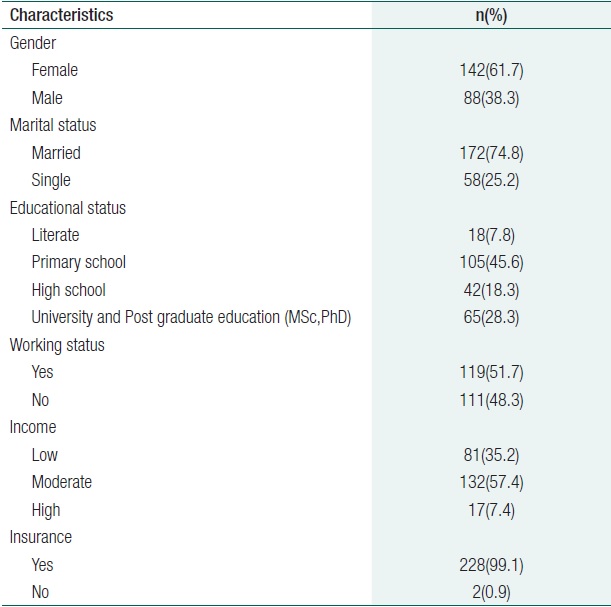The width and height of the screenshot is (611, 607).
Task: Select the Marital status heading
Action: (x=52, y=125)
